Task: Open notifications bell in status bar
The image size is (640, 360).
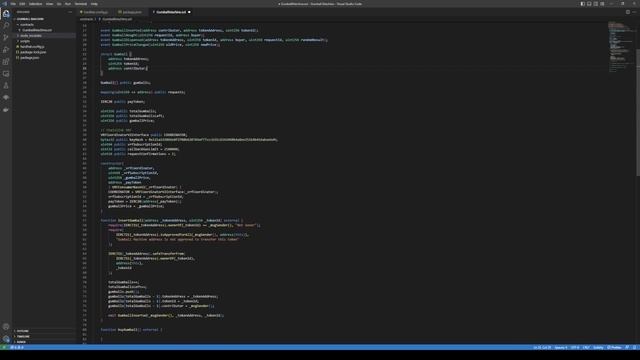Action: pyautogui.click(x=635, y=347)
